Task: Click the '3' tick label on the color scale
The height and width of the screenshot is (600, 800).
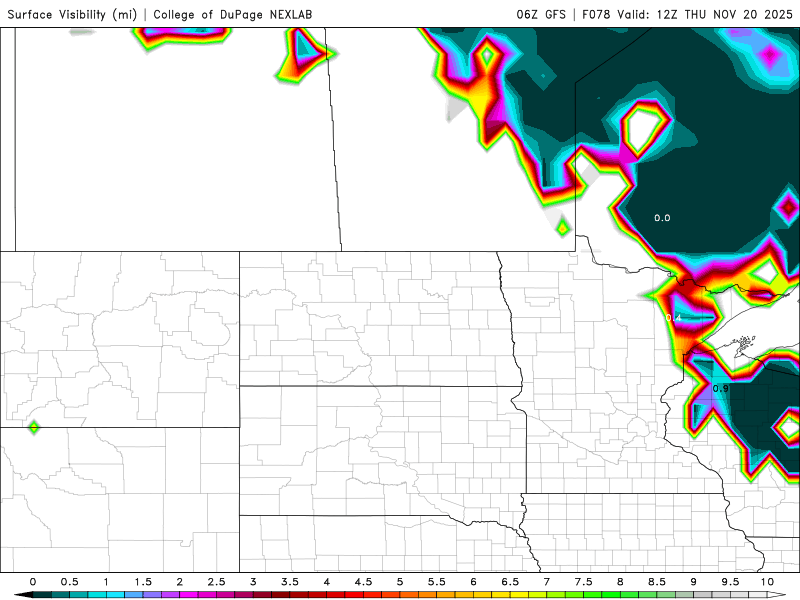Action: click(253, 582)
